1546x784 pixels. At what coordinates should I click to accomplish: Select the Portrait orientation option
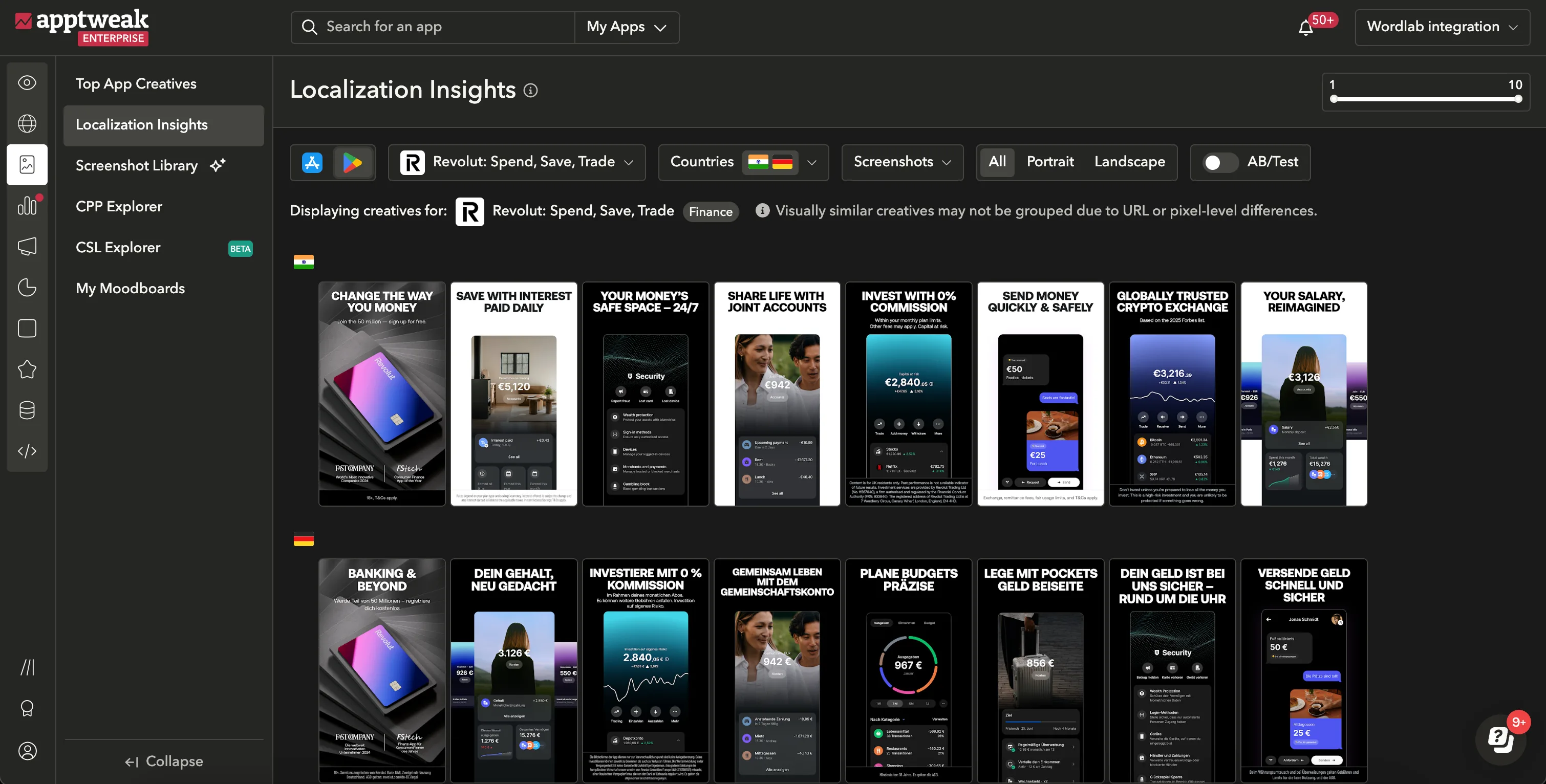(1049, 162)
